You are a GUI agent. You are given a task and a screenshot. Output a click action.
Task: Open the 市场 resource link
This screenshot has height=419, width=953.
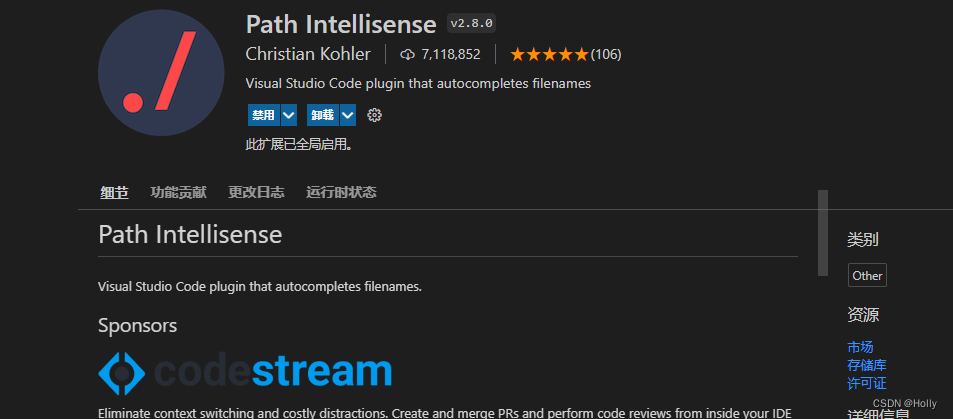860,347
